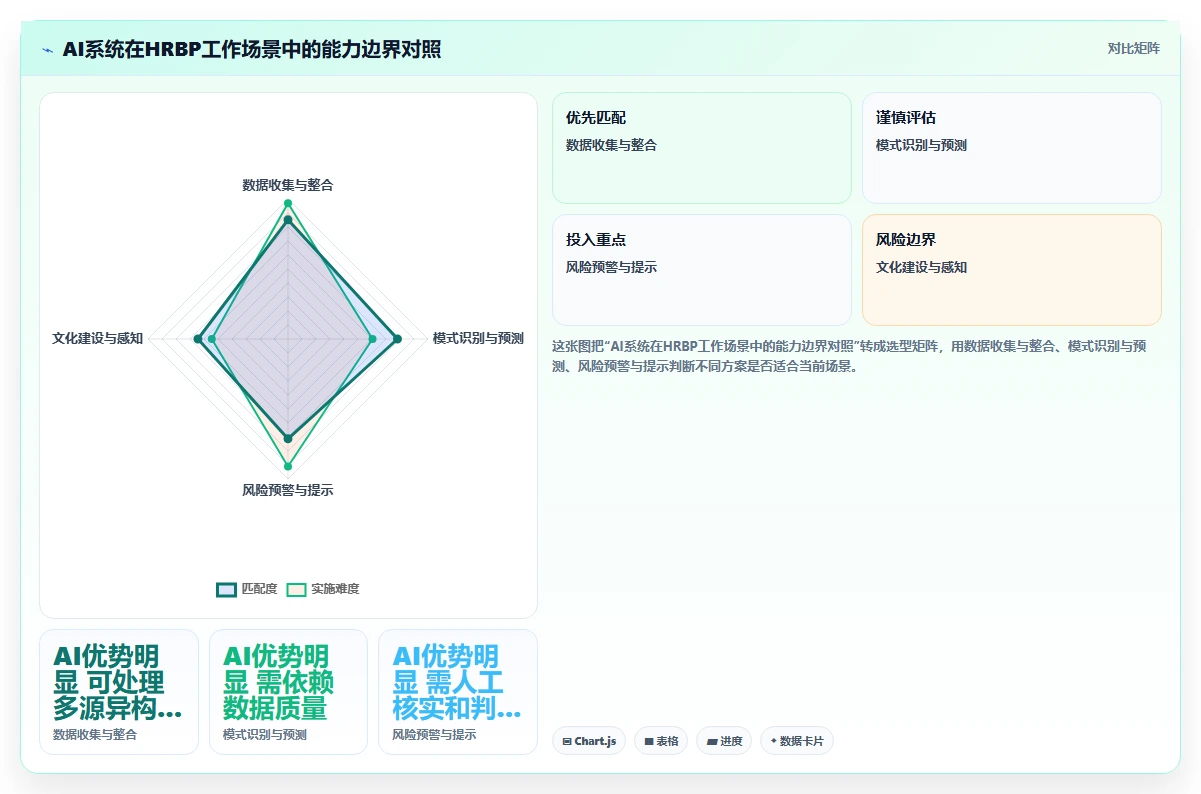Viewport: 1201px width, 794px height.
Task: Click the 实施难度 point on the 数据收集与整合 axis
Action: (288, 204)
